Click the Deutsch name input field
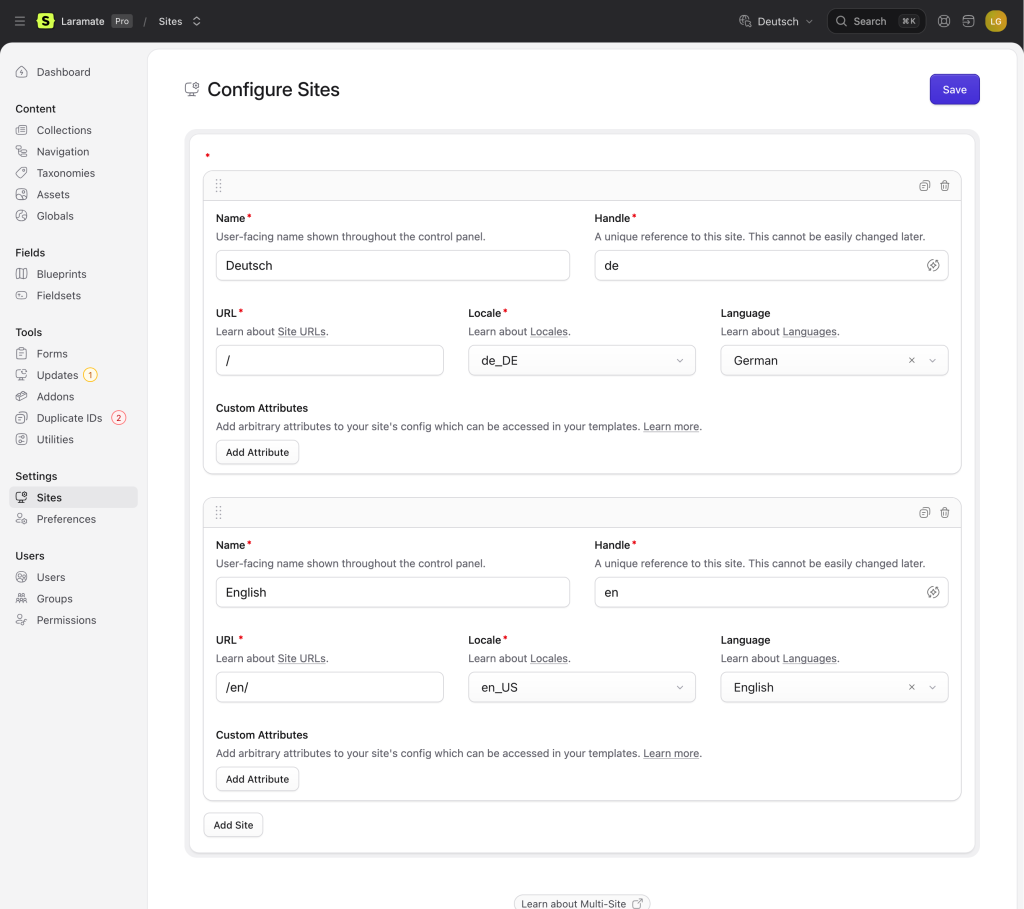The height and width of the screenshot is (909, 1024). coord(392,266)
